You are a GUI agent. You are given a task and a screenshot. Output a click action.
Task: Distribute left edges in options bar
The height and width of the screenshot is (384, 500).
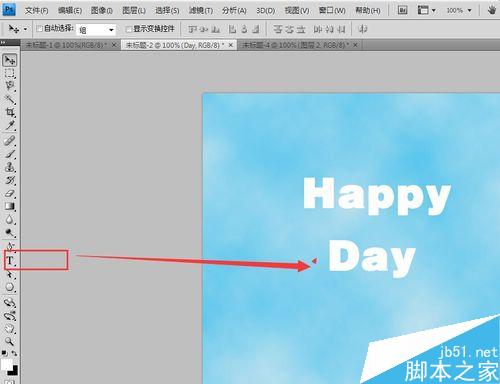click(x=317, y=30)
